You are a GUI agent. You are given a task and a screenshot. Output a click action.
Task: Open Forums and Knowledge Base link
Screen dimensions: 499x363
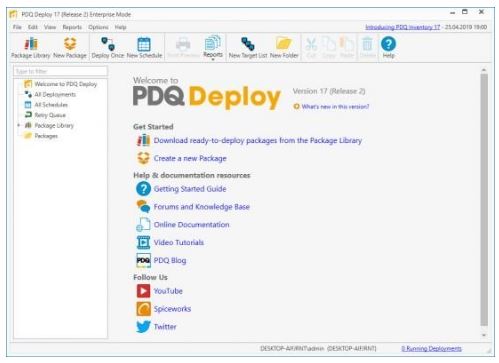point(202,207)
